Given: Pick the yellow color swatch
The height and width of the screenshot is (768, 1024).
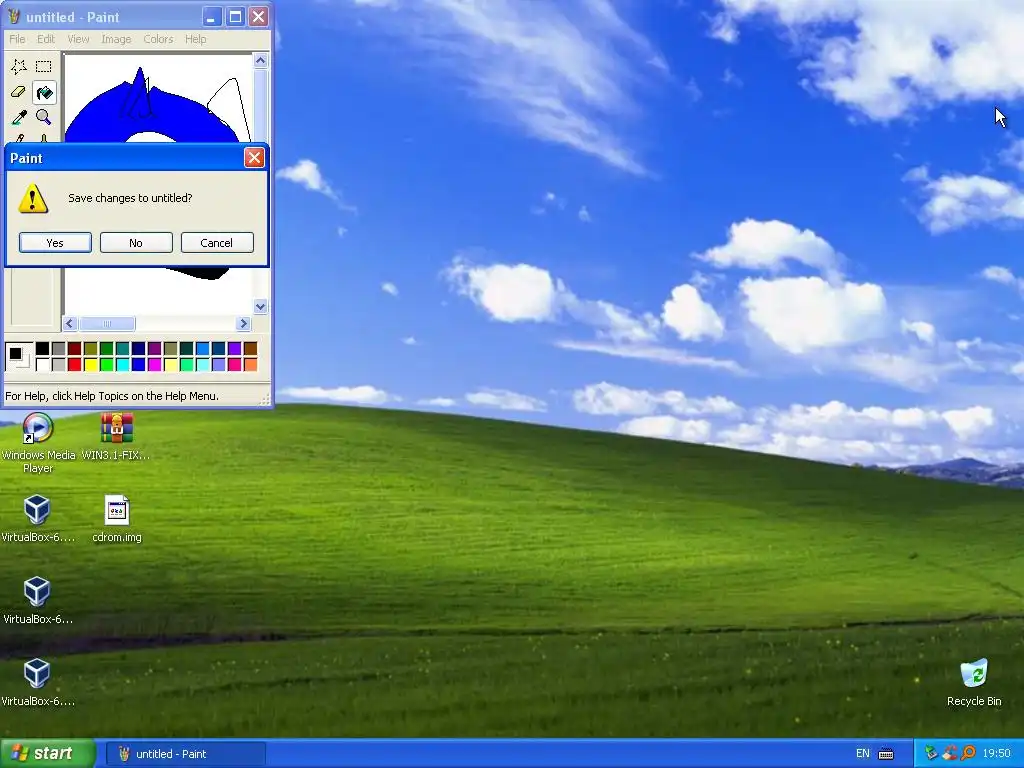Looking at the screenshot, I should tap(91, 364).
